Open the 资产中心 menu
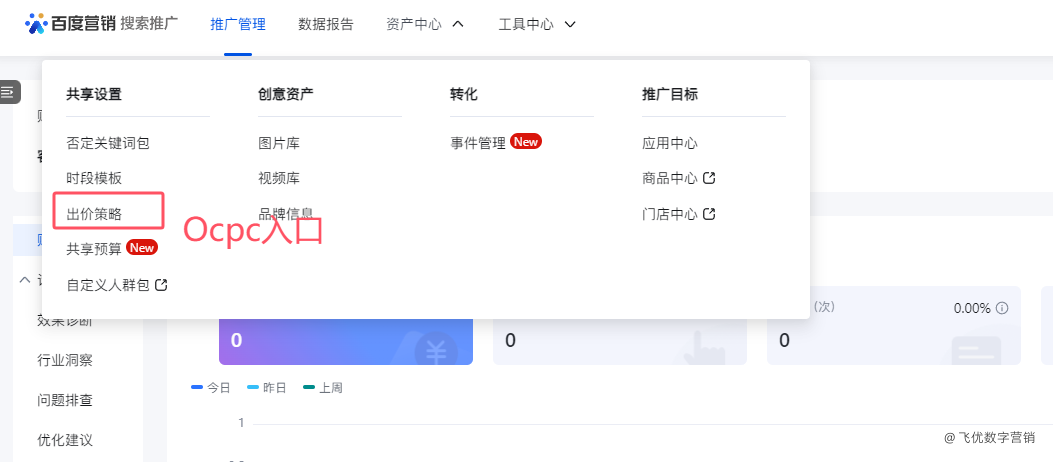Viewport: 1053px width, 462px height. [414, 24]
